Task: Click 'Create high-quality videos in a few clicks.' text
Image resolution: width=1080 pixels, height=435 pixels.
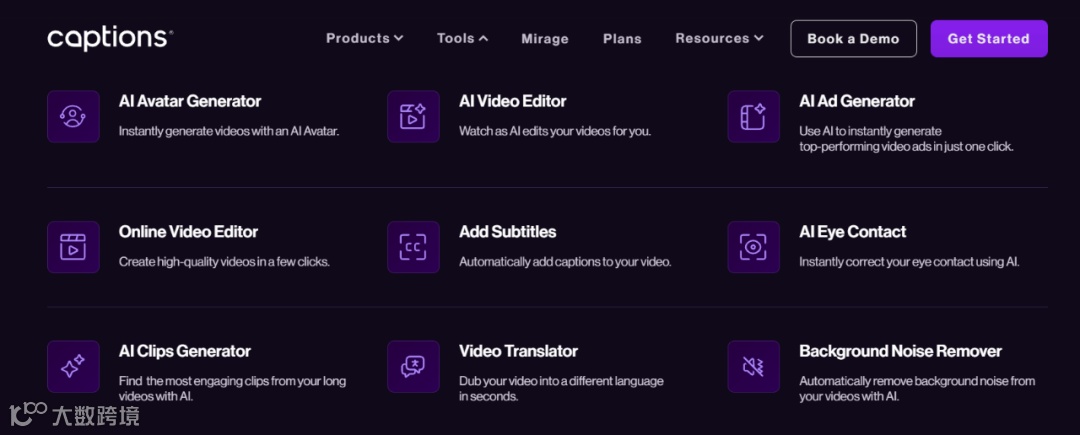Action: click(x=224, y=262)
